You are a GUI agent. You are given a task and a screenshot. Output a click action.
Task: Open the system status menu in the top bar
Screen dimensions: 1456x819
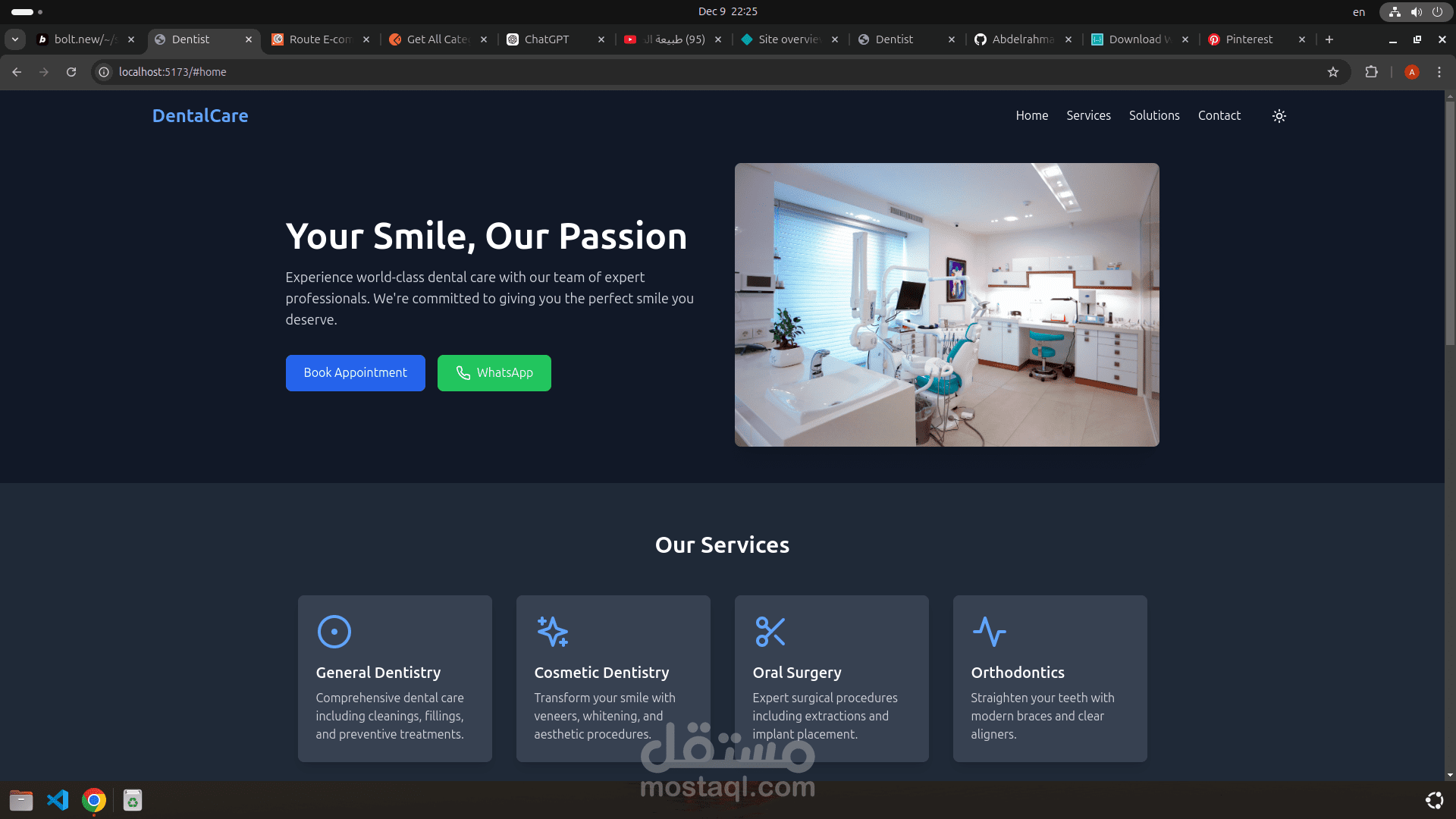click(1415, 11)
